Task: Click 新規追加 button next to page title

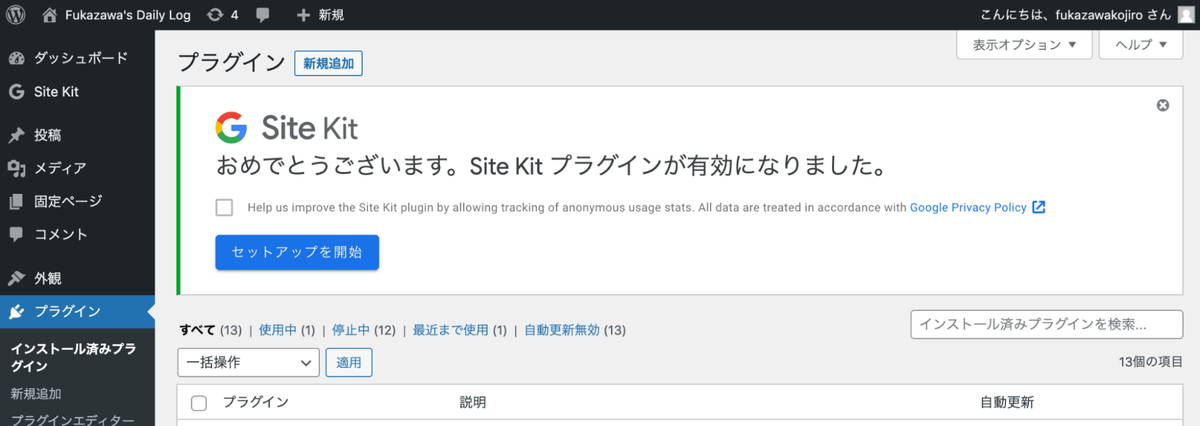Action: coord(328,63)
